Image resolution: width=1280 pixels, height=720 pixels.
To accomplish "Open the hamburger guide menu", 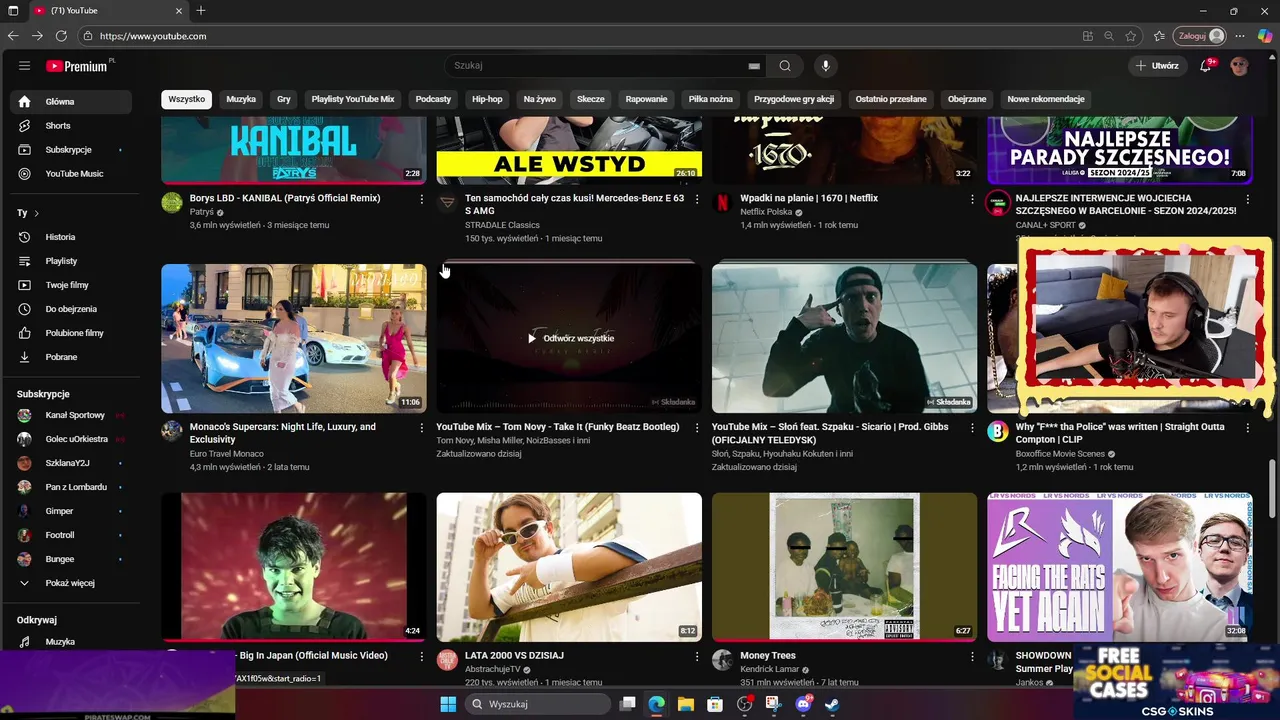I will coord(24,66).
